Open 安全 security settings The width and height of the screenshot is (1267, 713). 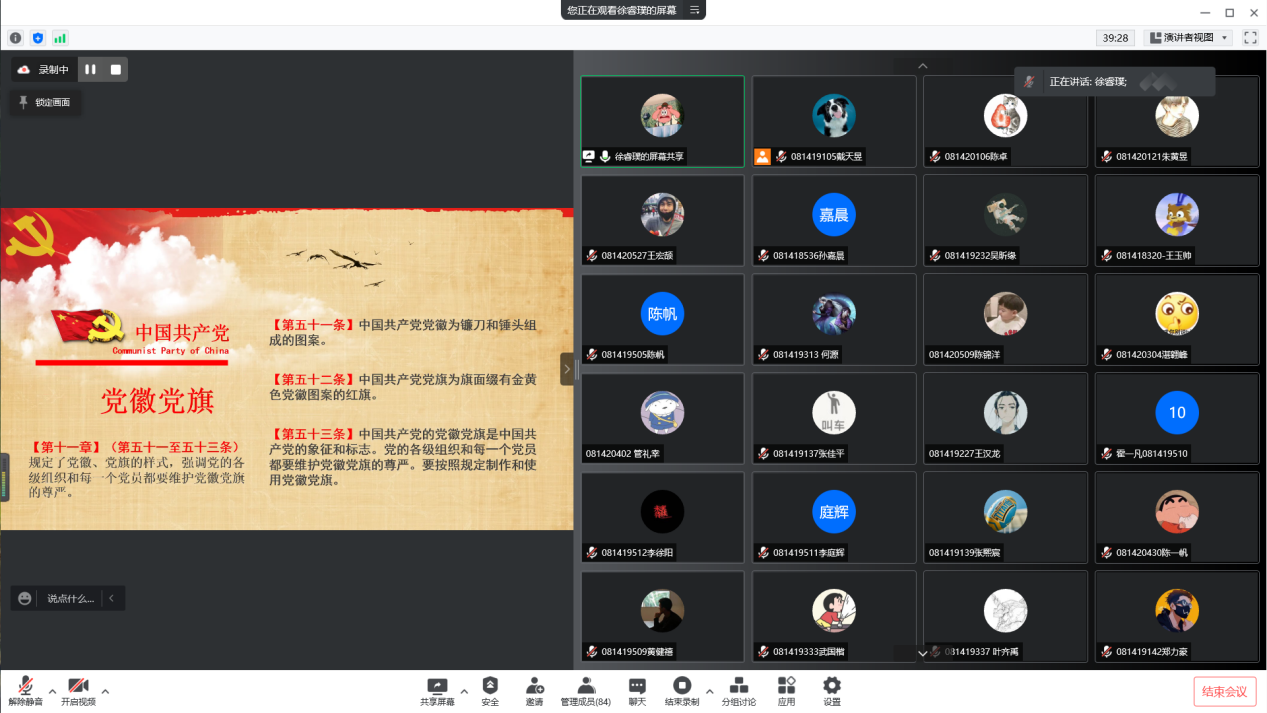coord(490,692)
